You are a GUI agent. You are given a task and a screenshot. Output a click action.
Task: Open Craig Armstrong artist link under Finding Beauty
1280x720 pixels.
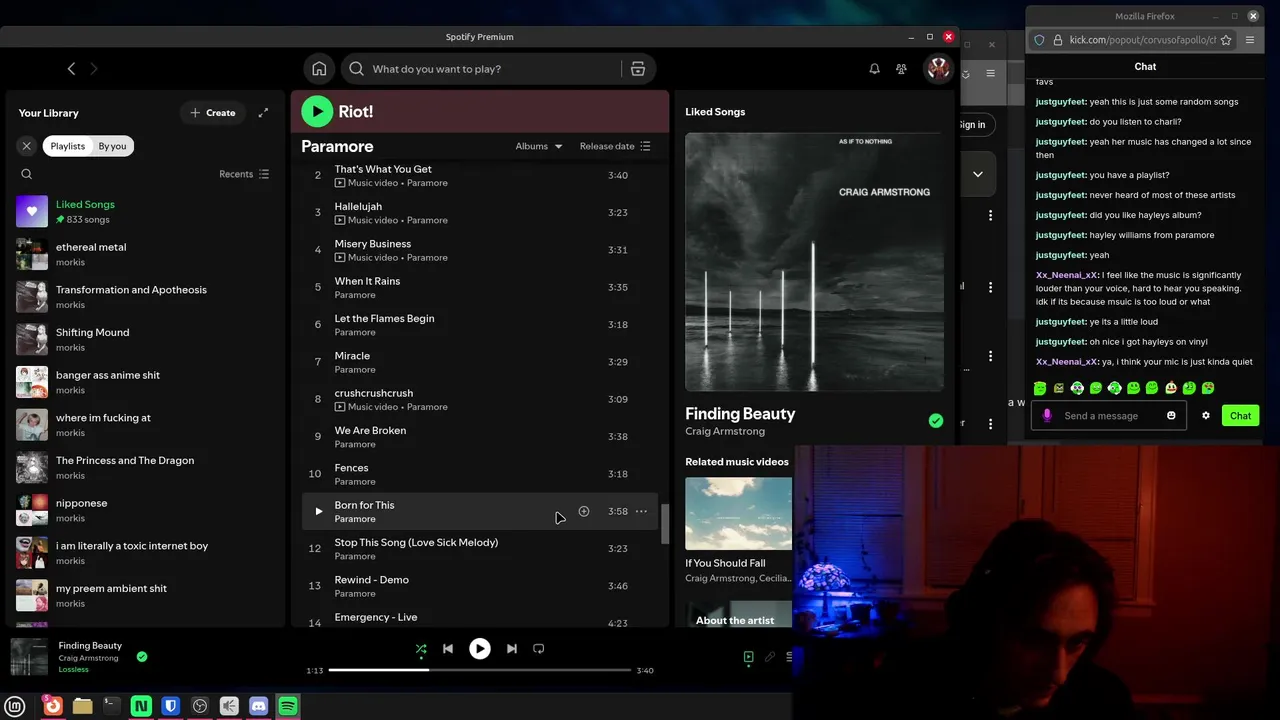pos(725,431)
